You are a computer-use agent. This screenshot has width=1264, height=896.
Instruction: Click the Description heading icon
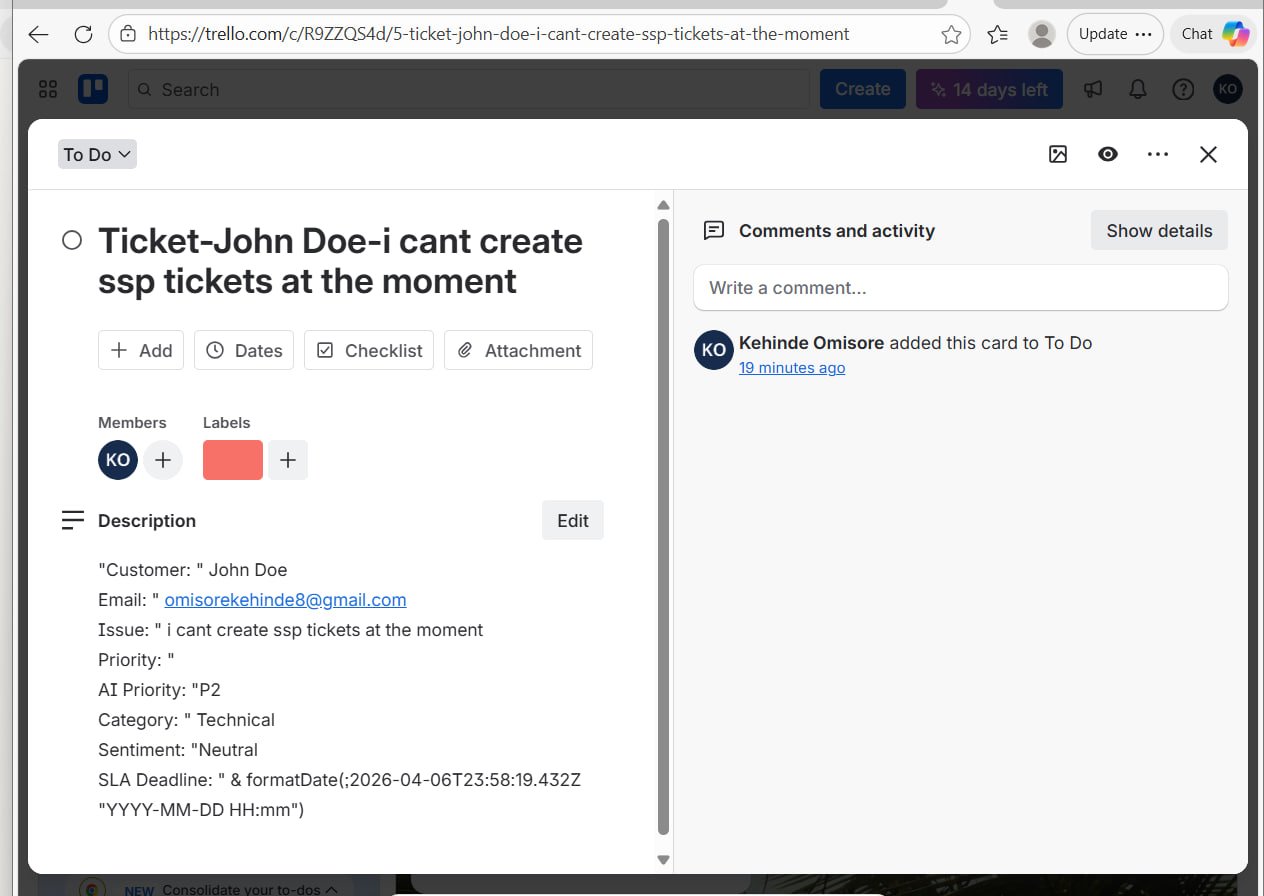point(73,520)
